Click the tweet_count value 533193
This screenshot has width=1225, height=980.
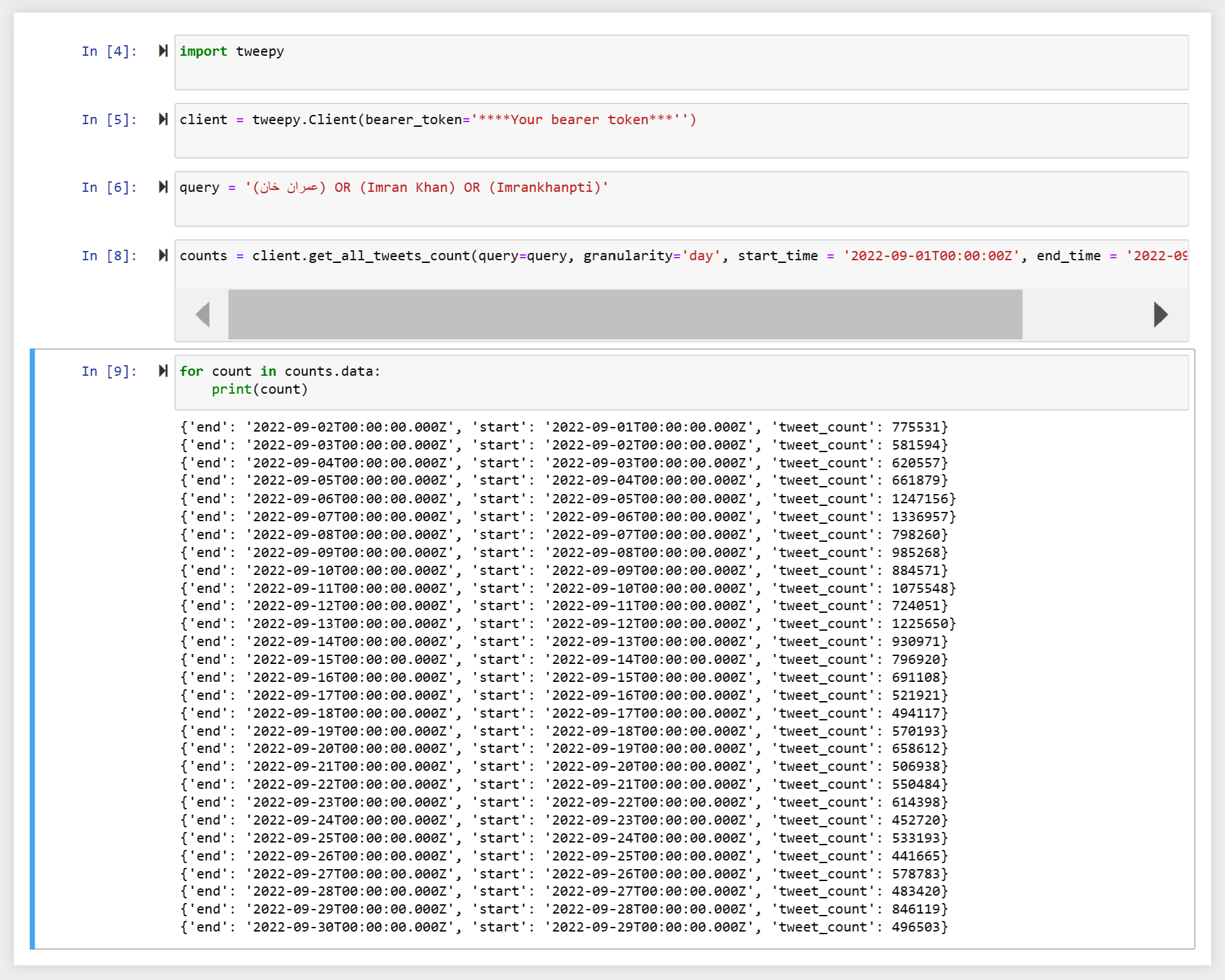916,838
